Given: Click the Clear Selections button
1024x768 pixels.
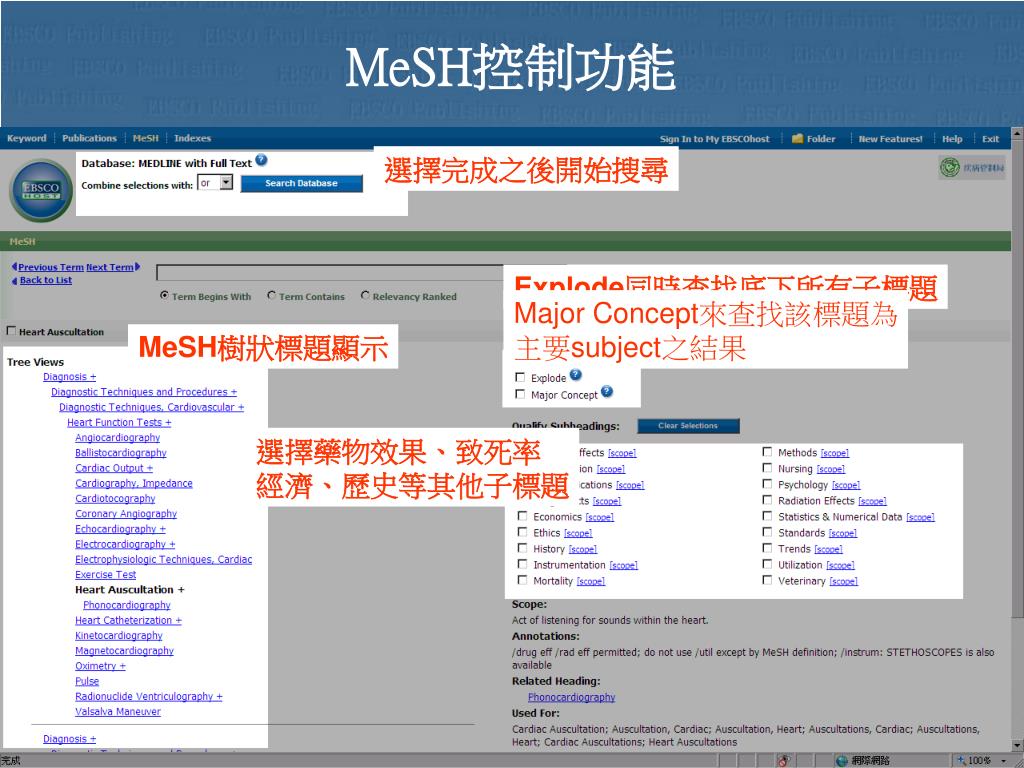Looking at the screenshot, I should click(x=688, y=426).
